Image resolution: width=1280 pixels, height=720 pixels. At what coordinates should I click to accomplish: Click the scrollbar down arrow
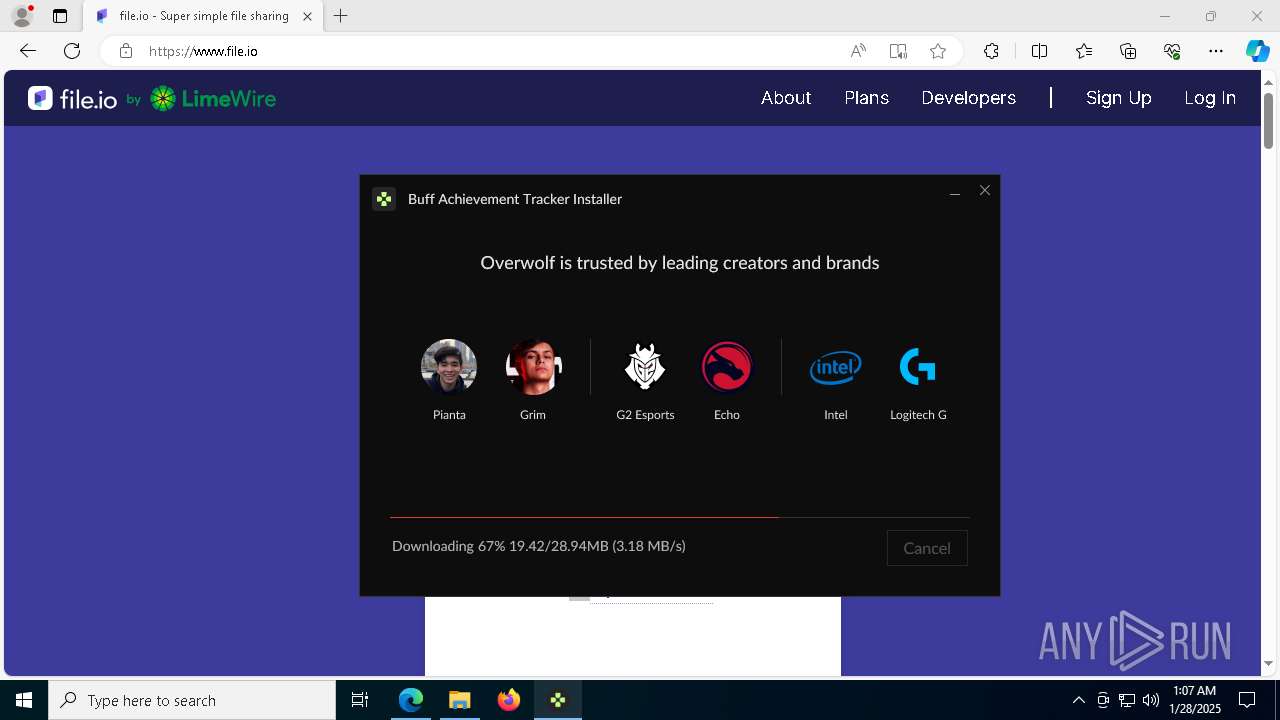pos(1268,663)
